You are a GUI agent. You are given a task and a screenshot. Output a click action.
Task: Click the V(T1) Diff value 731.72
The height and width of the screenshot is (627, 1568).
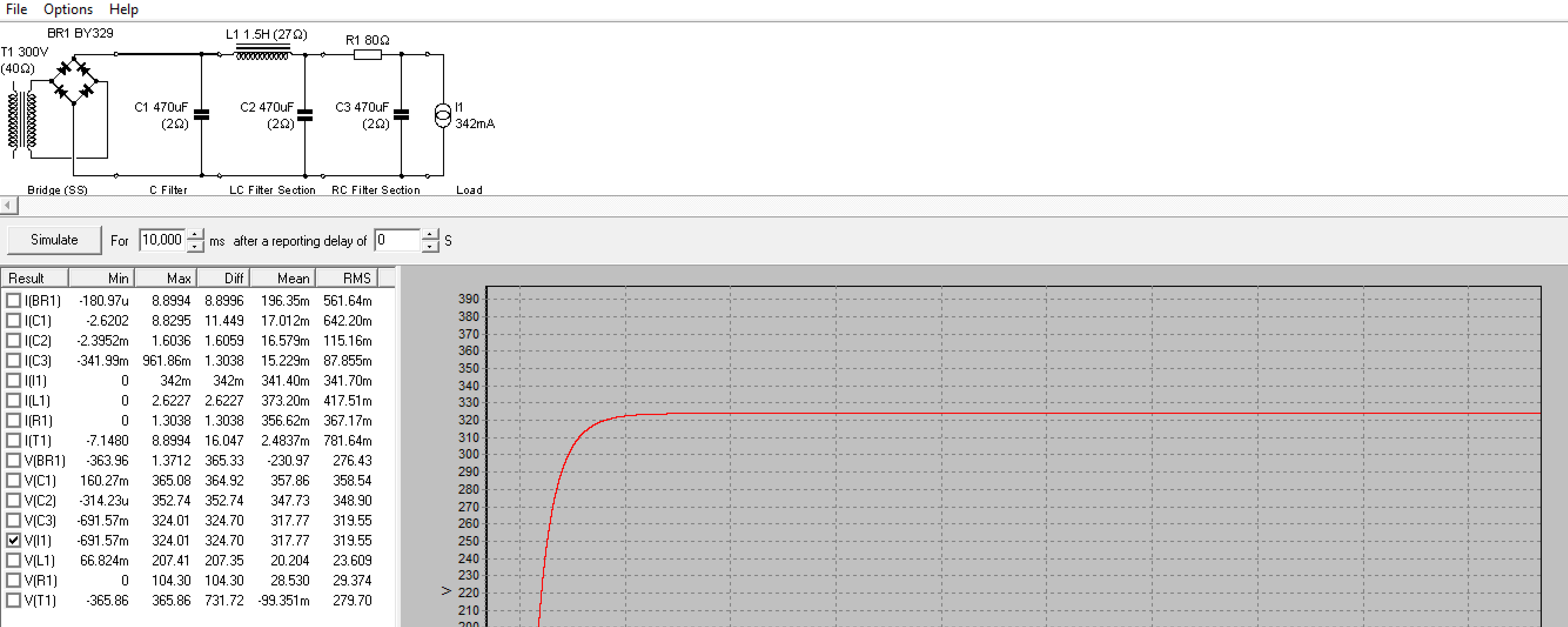(x=224, y=601)
